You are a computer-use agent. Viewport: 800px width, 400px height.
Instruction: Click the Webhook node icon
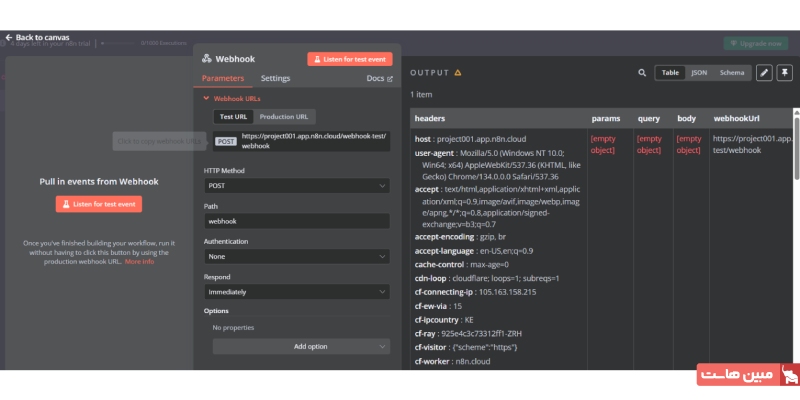tap(207, 59)
